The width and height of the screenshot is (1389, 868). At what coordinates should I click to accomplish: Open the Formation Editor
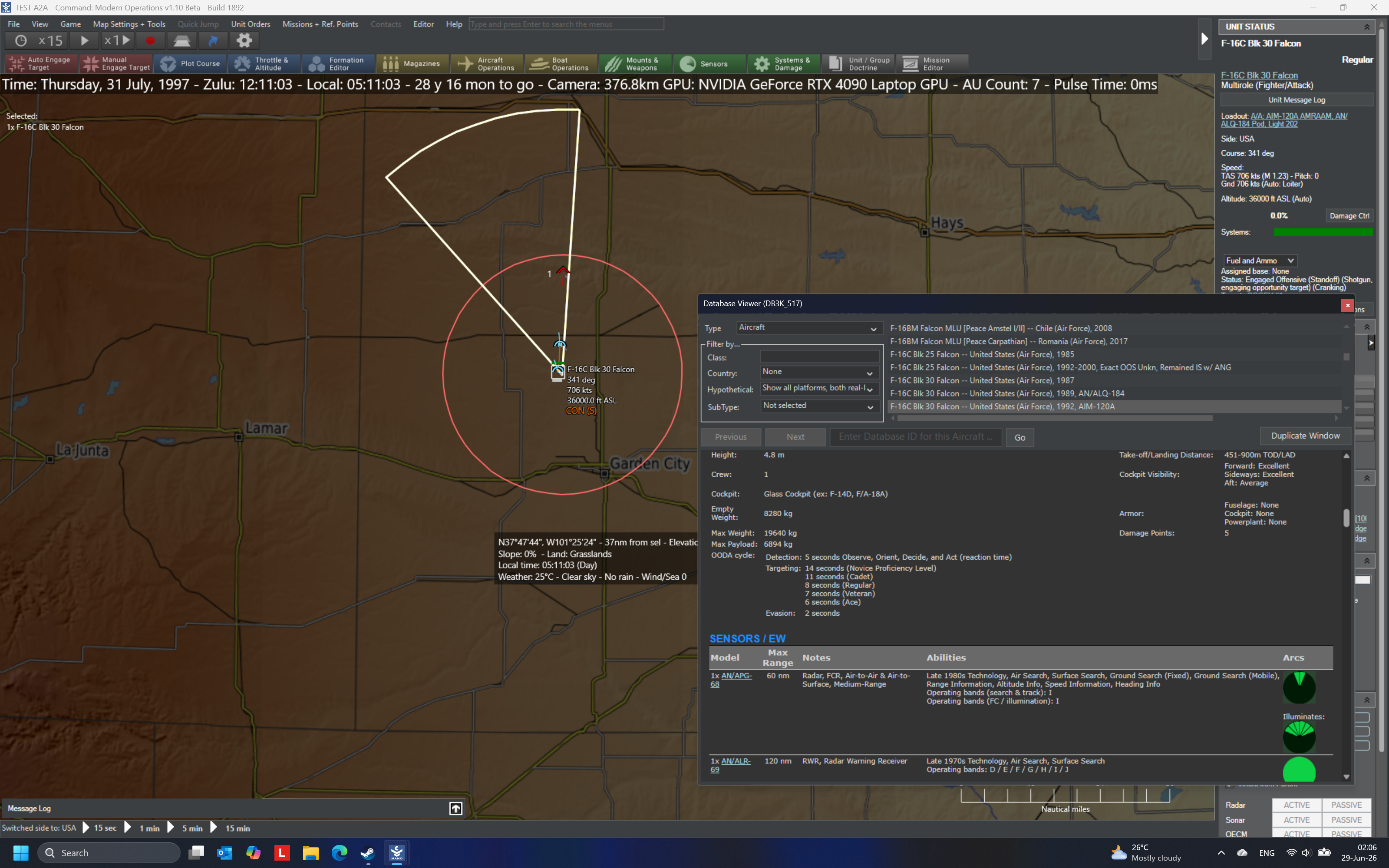coord(339,64)
